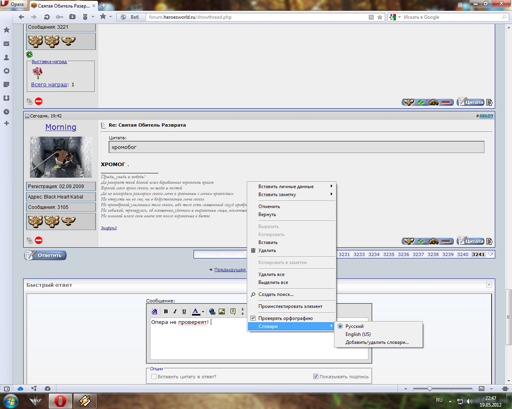Toggle italic formatting in the quick reply editor
This screenshot has width=512, height=409.
pyautogui.click(x=175, y=311)
